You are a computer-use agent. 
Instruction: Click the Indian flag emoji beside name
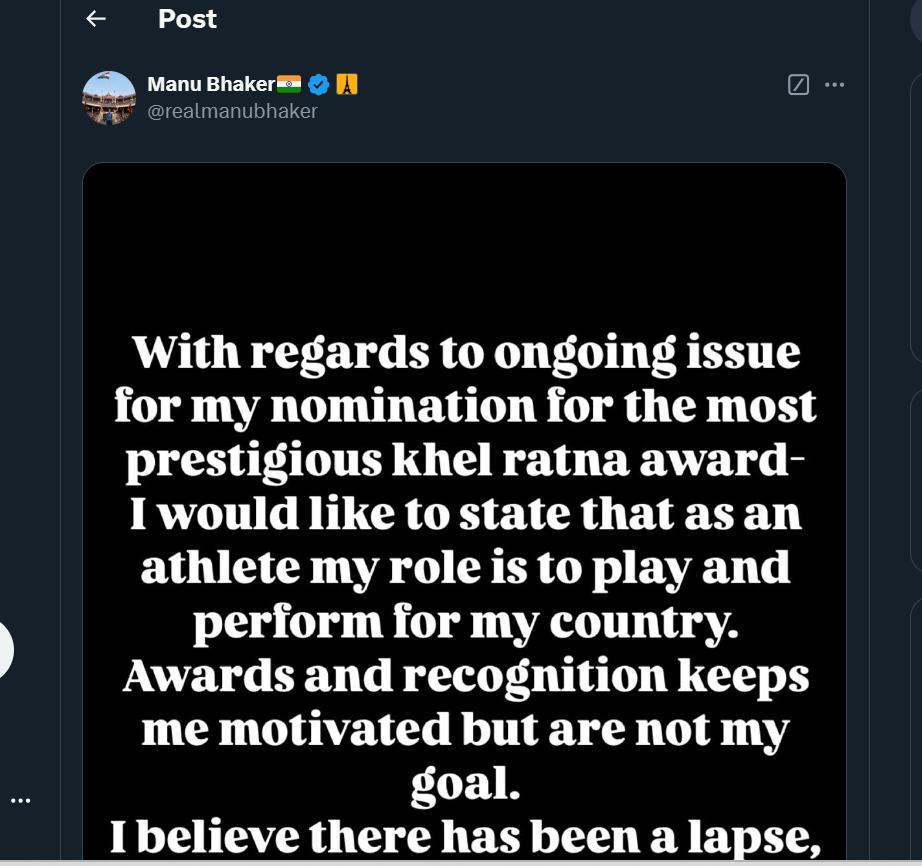[x=289, y=84]
